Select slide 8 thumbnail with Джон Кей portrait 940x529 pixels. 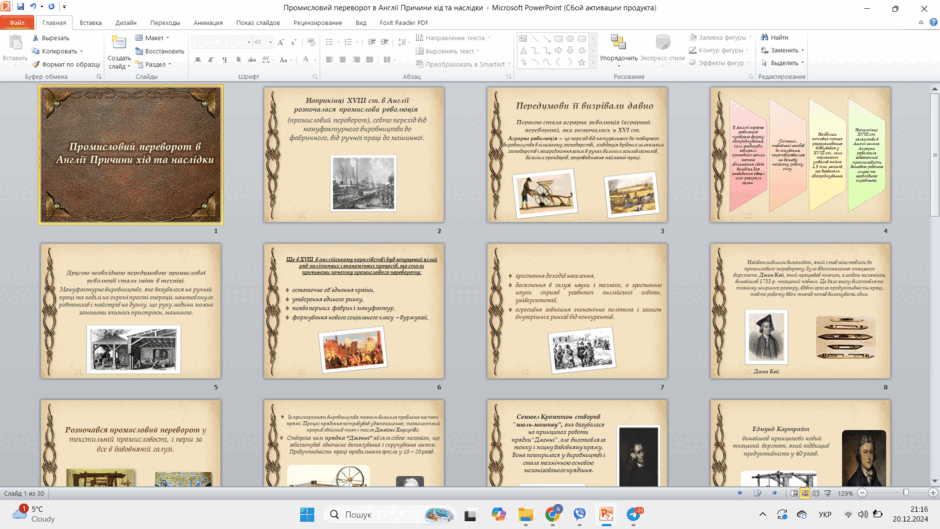click(x=800, y=311)
